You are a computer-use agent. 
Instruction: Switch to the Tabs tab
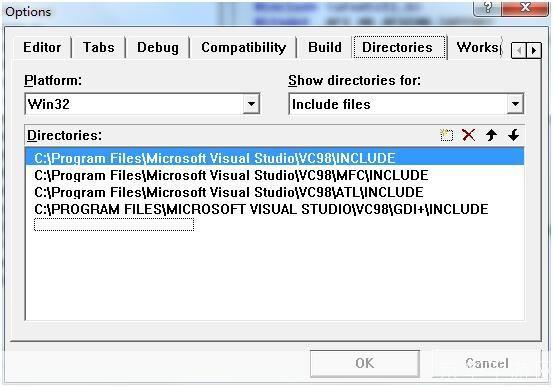[x=99, y=47]
